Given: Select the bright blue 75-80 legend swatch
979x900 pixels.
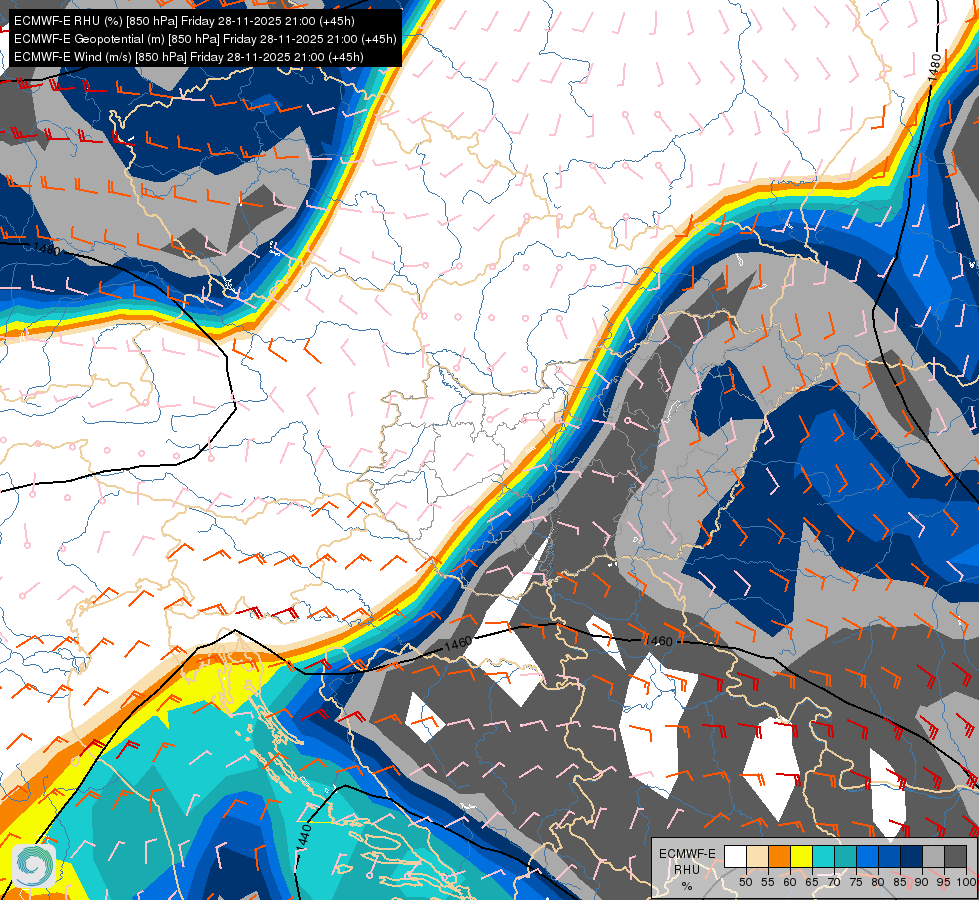Looking at the screenshot, I should coord(867,857).
